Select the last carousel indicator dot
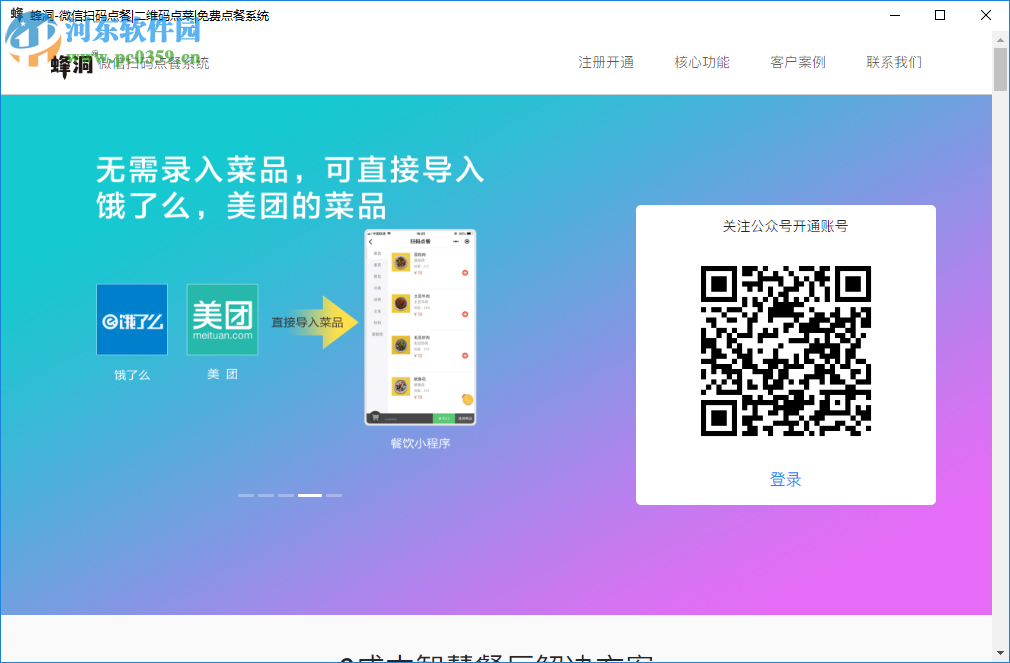Screen dimensions: 1010x663 click(x=336, y=495)
